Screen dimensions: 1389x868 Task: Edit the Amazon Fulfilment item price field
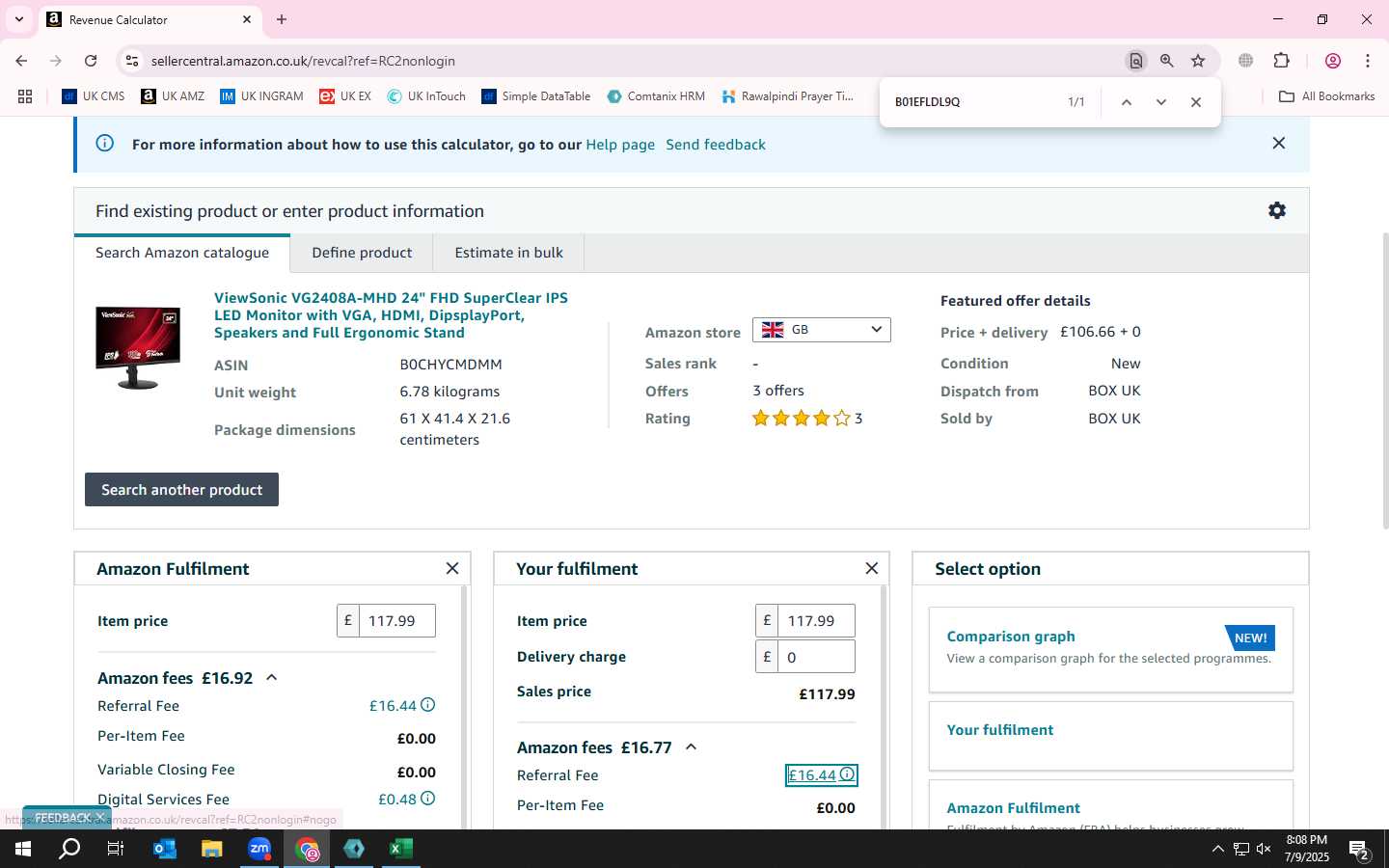(396, 621)
